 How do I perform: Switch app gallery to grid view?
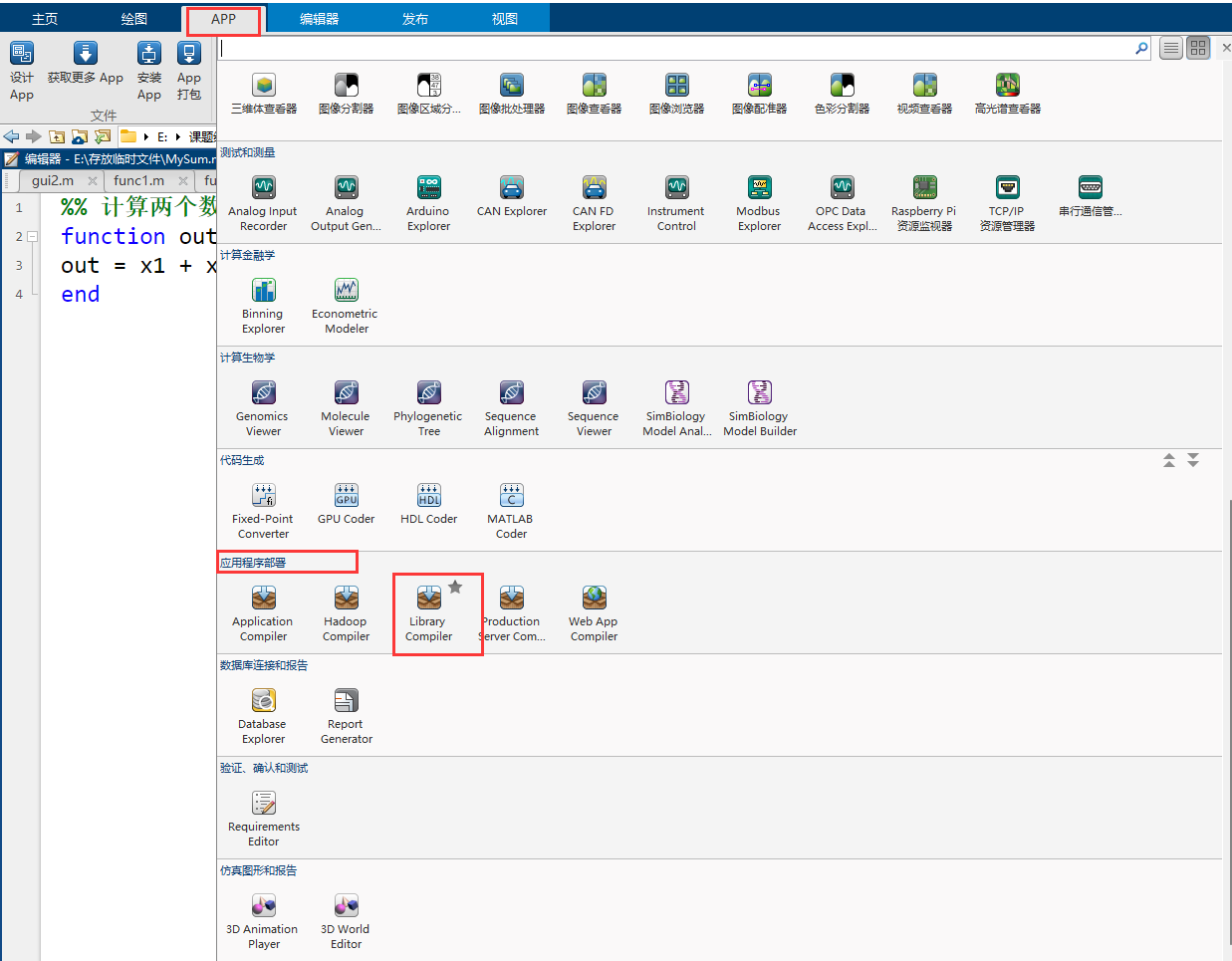pyautogui.click(x=1198, y=48)
